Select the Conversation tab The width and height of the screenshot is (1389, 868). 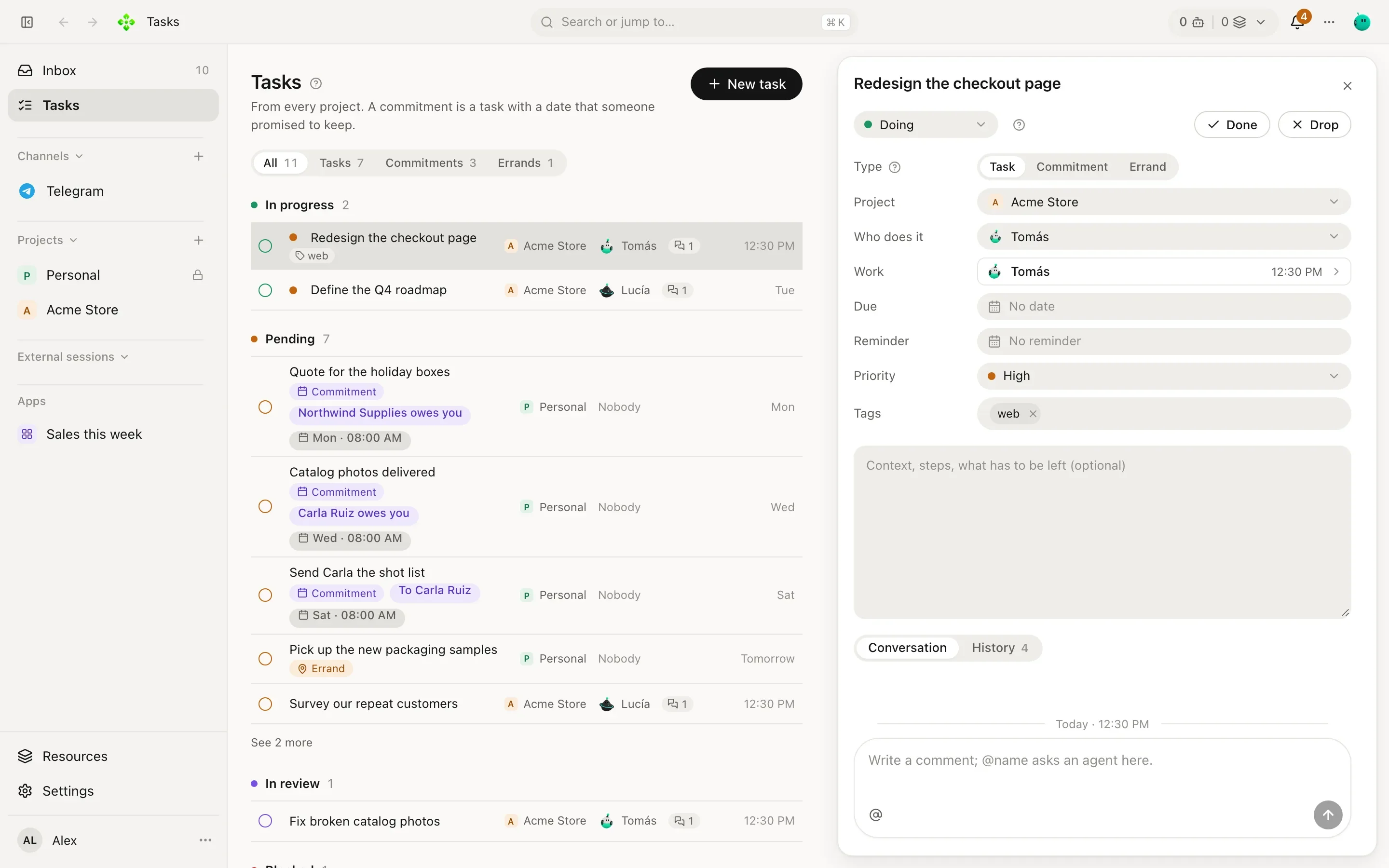(x=907, y=648)
